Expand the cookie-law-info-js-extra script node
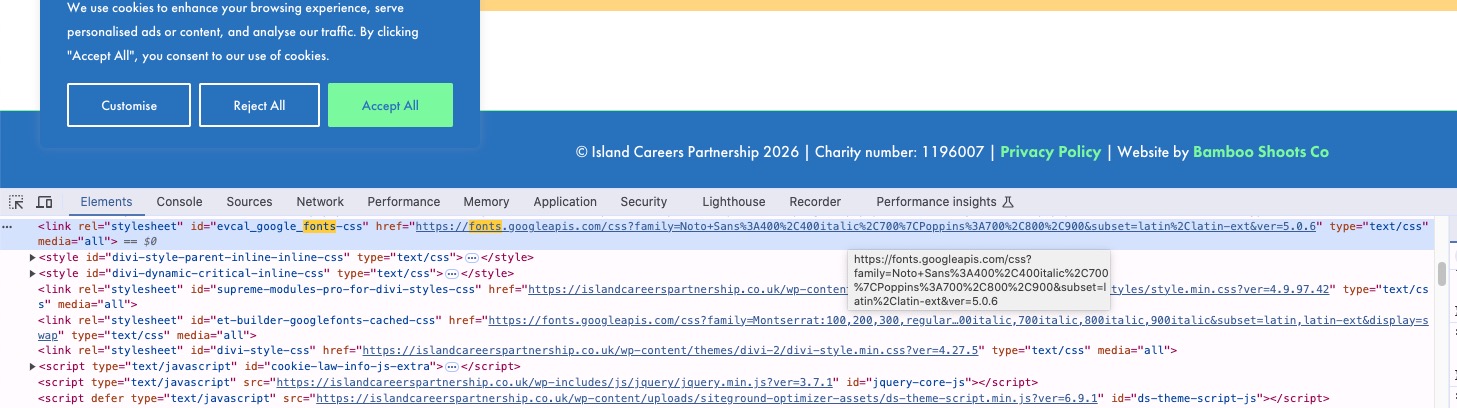Image resolution: width=1457 pixels, height=408 pixels. pos(33,367)
